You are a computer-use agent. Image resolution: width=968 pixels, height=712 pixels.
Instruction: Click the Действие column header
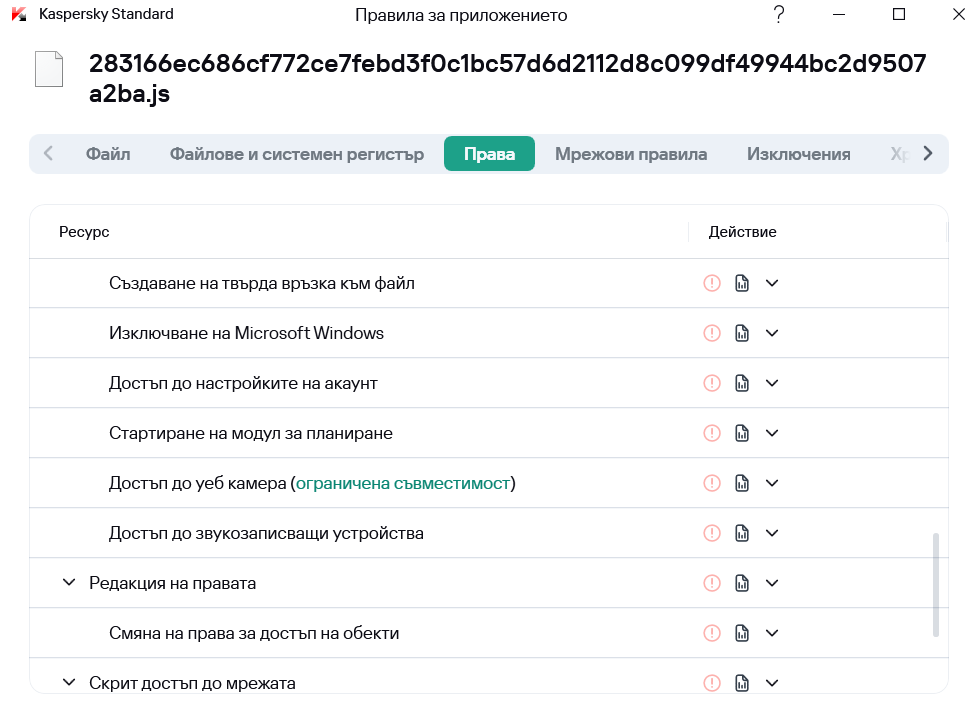(743, 232)
